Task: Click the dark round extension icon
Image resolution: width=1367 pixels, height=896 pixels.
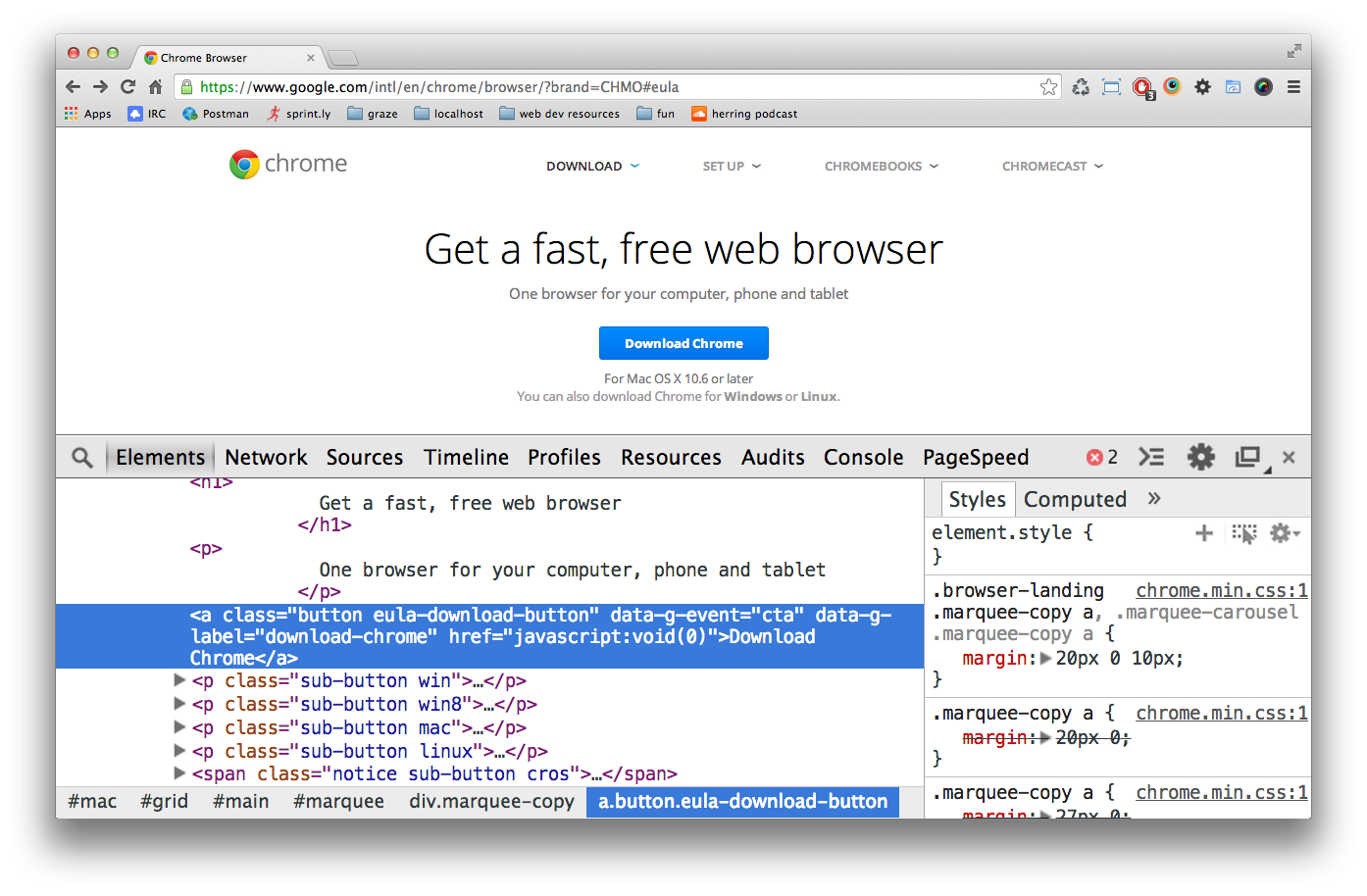Action: [1263, 87]
